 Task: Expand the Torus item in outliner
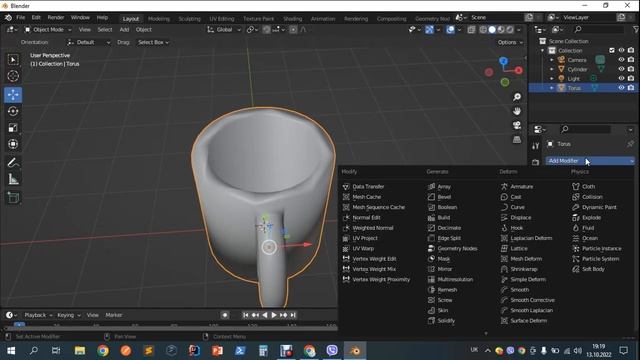tap(552, 88)
